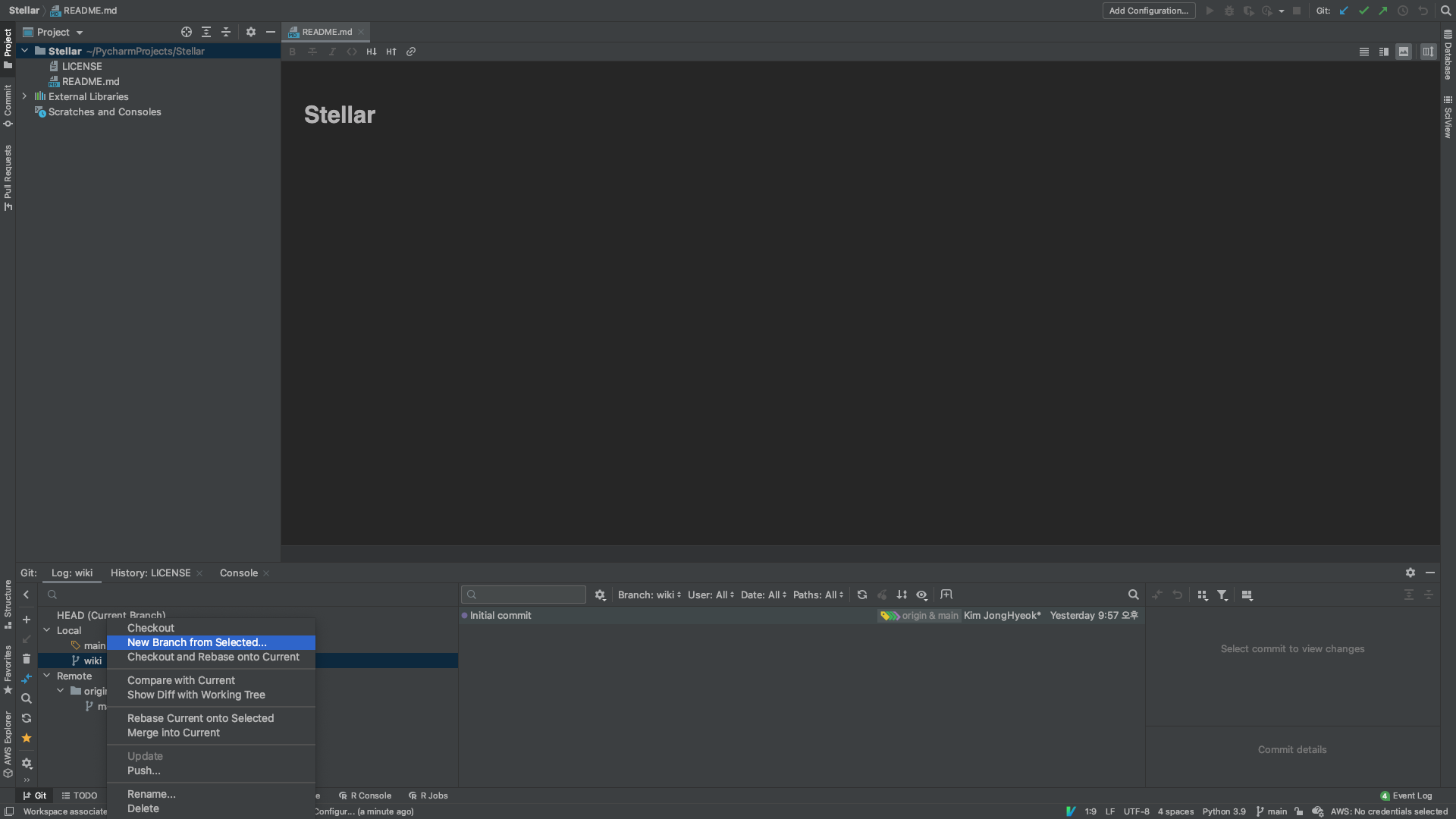Click the locate file crosshair icon in Project panel
The height and width of the screenshot is (819, 1456).
coord(186,32)
